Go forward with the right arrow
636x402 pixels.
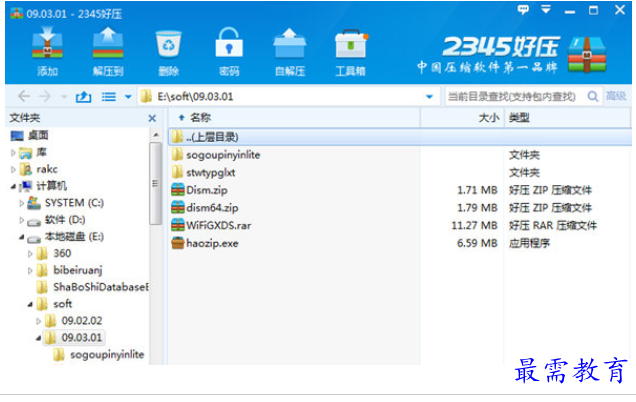[45, 97]
